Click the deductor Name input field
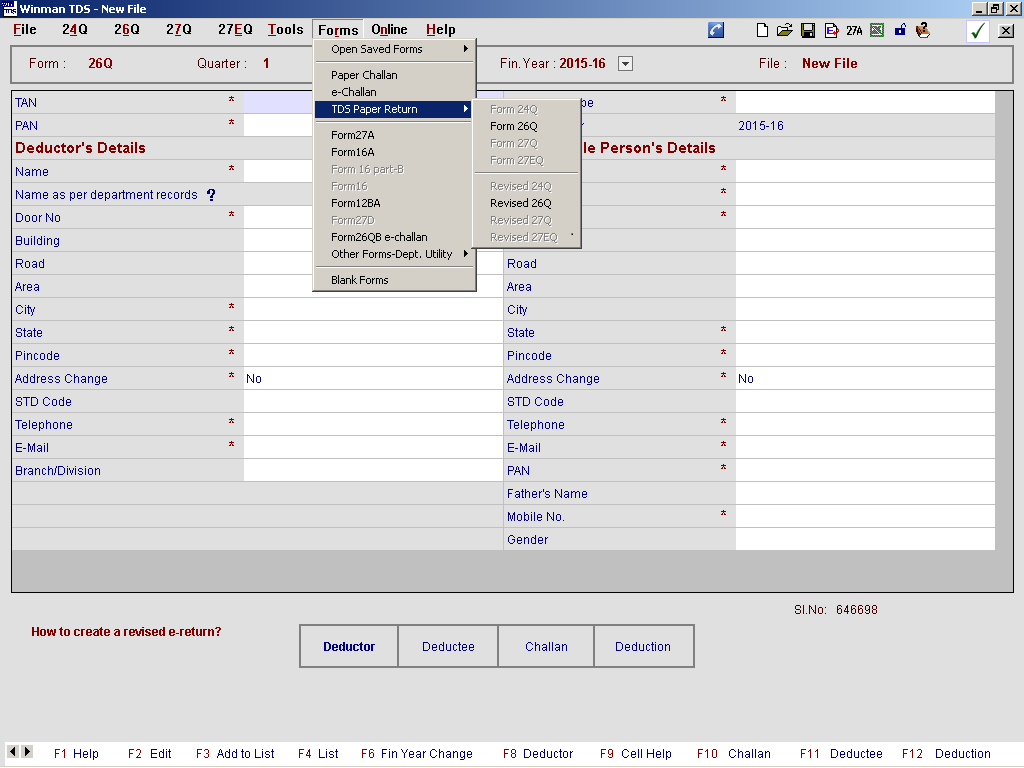 [x=372, y=172]
